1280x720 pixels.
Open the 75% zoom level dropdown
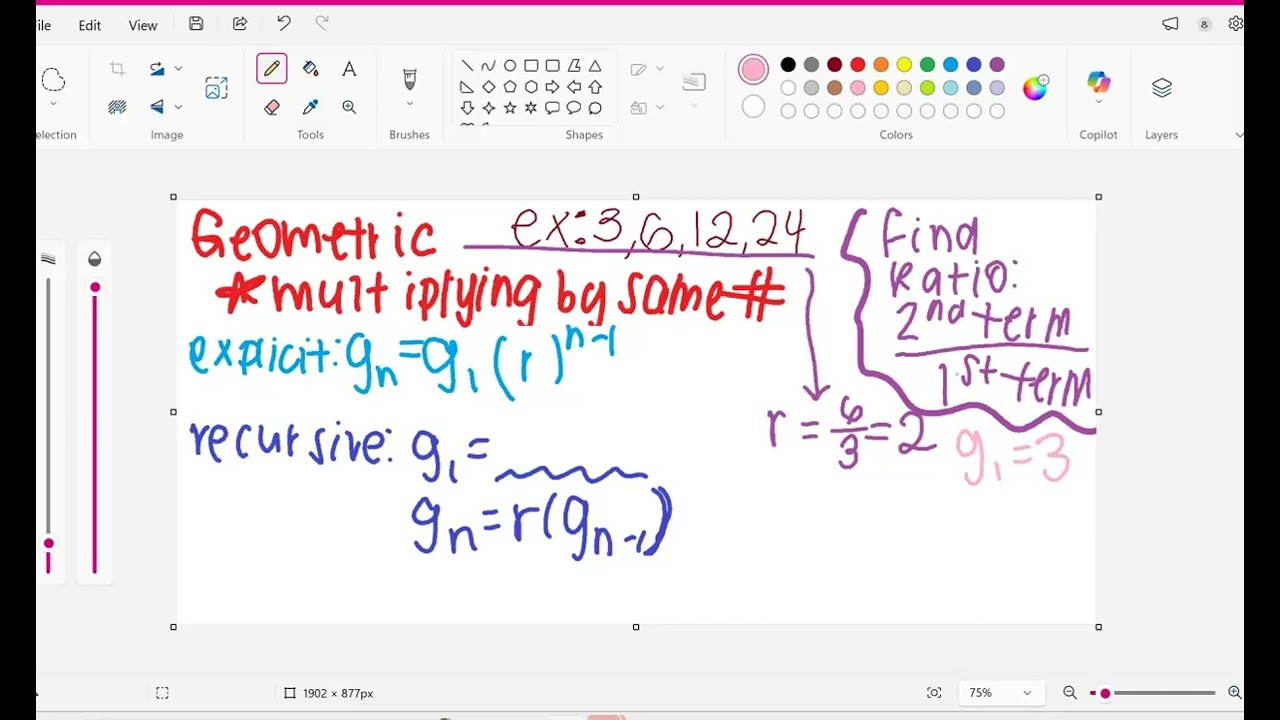point(1000,693)
